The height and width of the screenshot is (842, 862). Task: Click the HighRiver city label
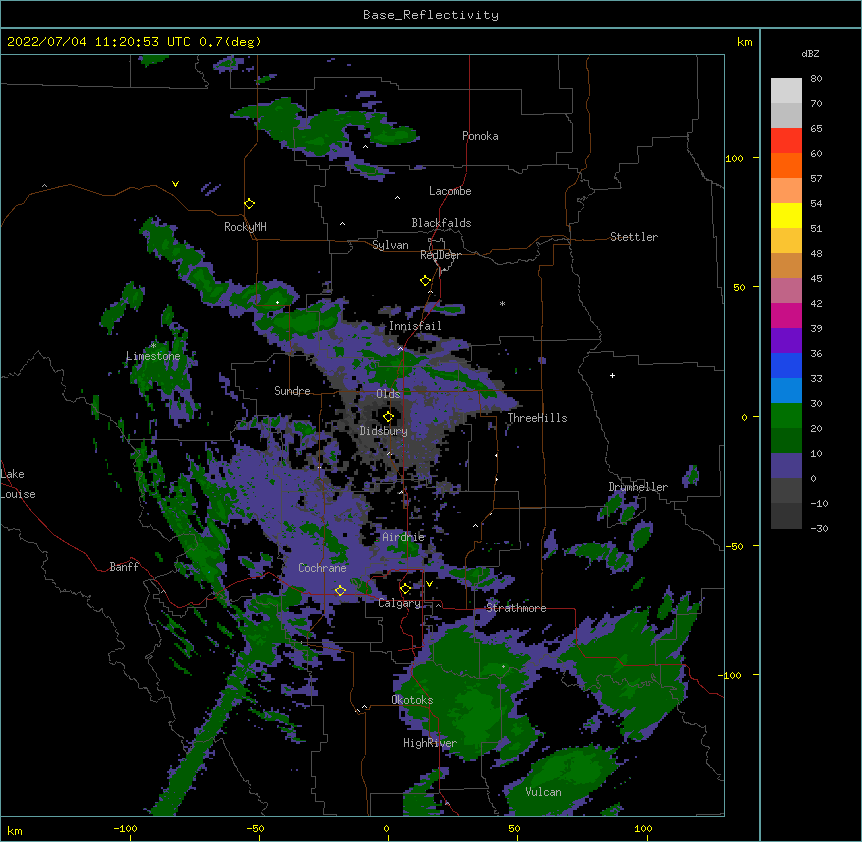click(x=430, y=743)
